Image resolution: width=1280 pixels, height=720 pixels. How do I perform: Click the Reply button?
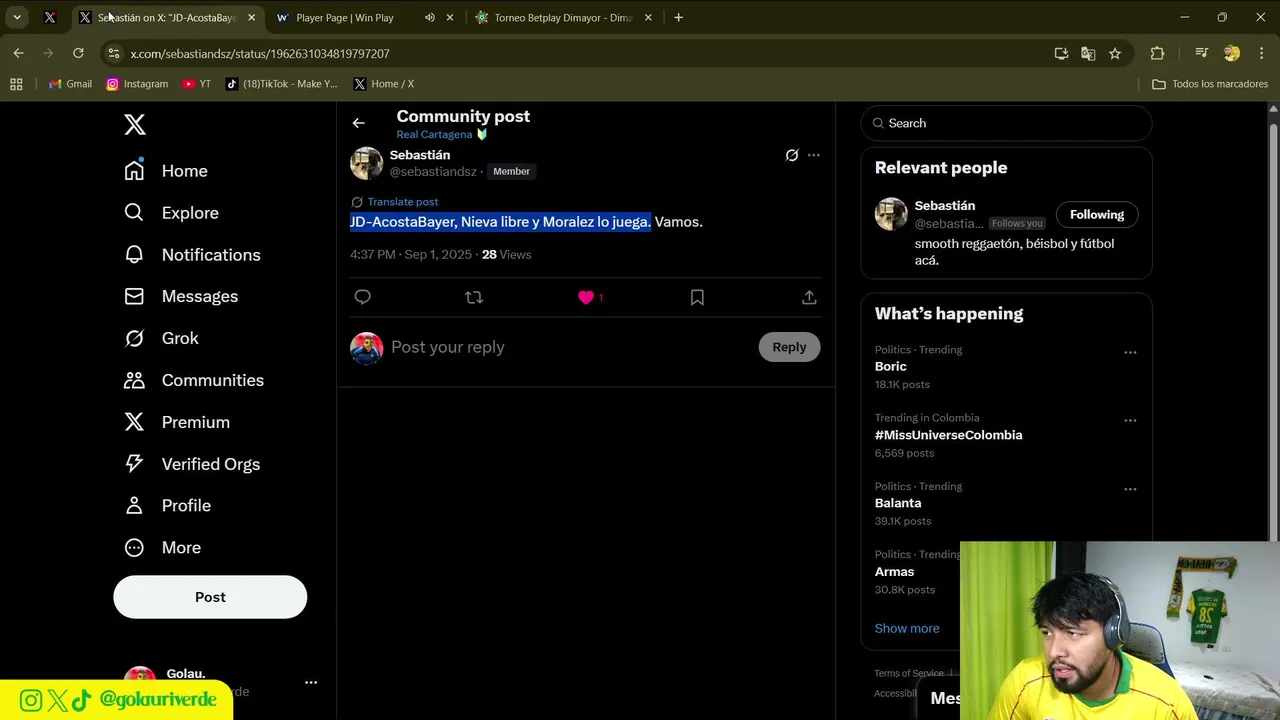pyautogui.click(x=789, y=347)
